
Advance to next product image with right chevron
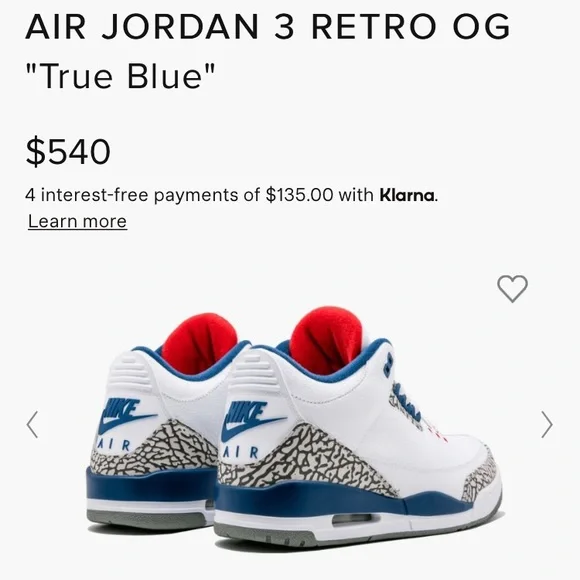pyautogui.click(x=547, y=425)
